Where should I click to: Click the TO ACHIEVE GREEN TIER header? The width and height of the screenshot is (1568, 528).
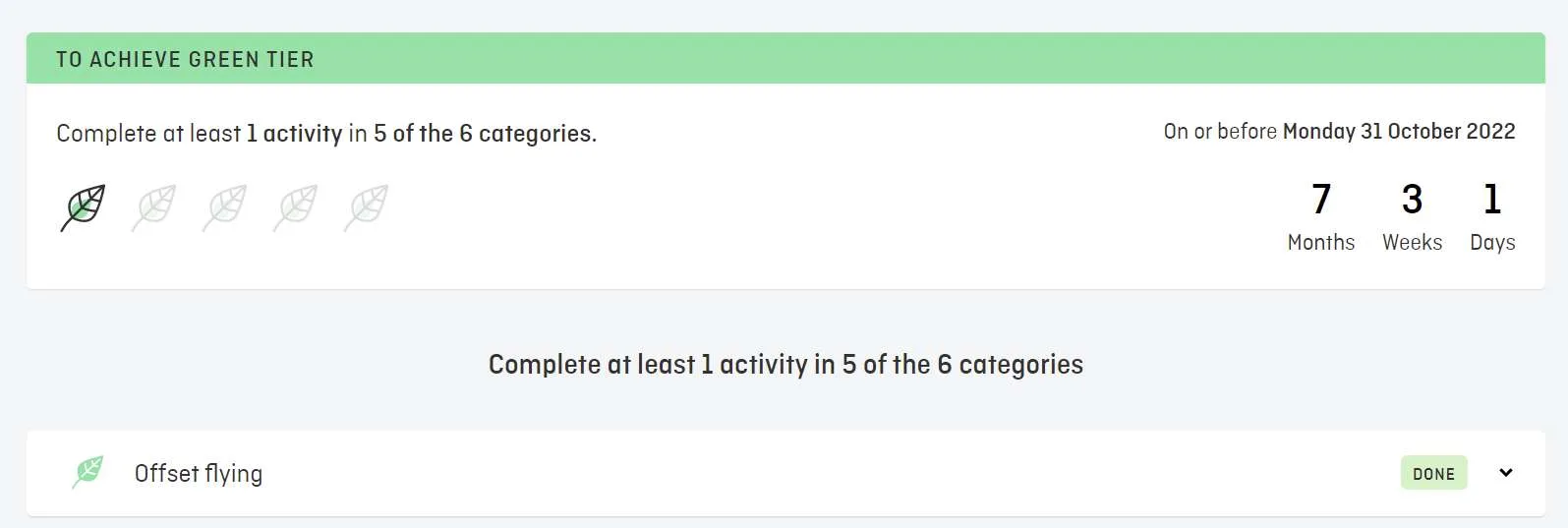pyautogui.click(x=185, y=59)
